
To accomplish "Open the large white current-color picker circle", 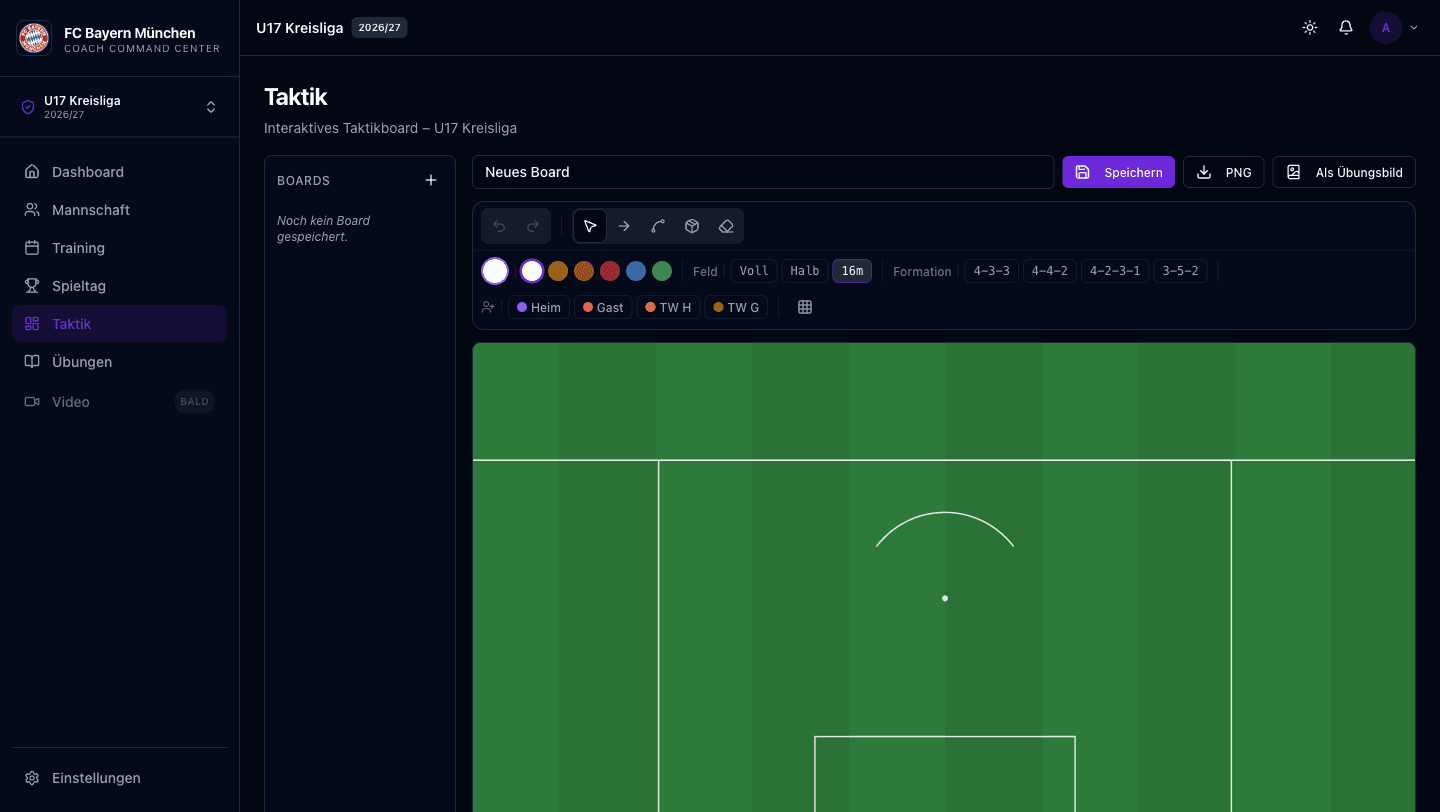I will tap(495, 271).
